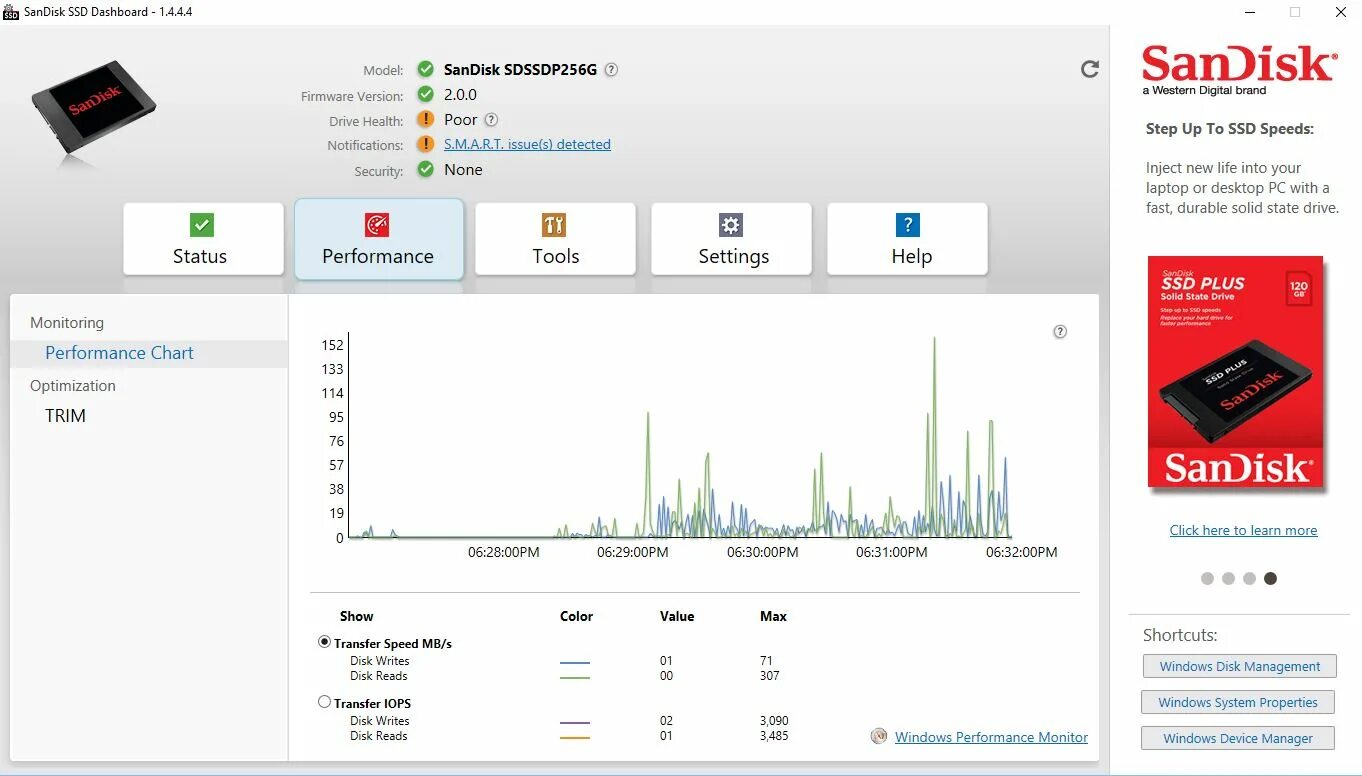Image resolution: width=1362 pixels, height=776 pixels.
Task: Click Windows Disk Management shortcut button
Action: (x=1239, y=666)
